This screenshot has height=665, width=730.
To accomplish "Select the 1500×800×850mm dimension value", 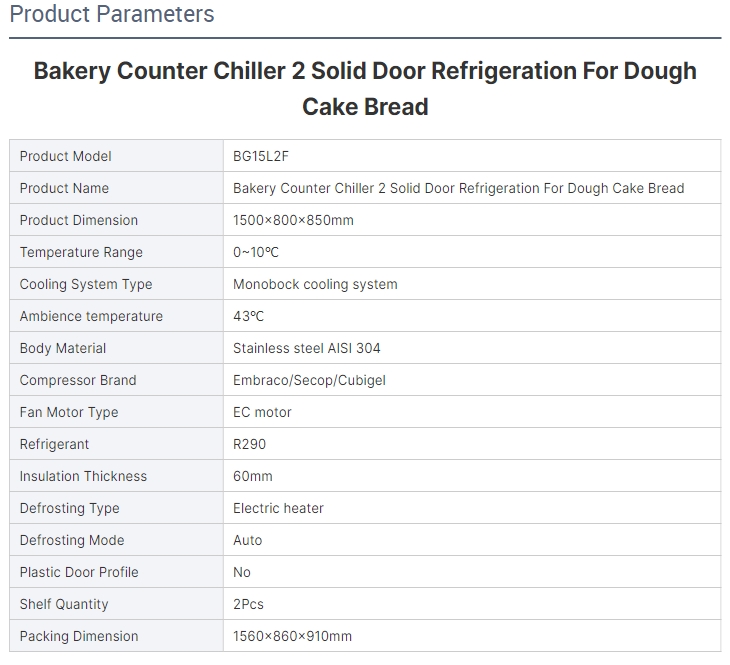I will [x=293, y=220].
